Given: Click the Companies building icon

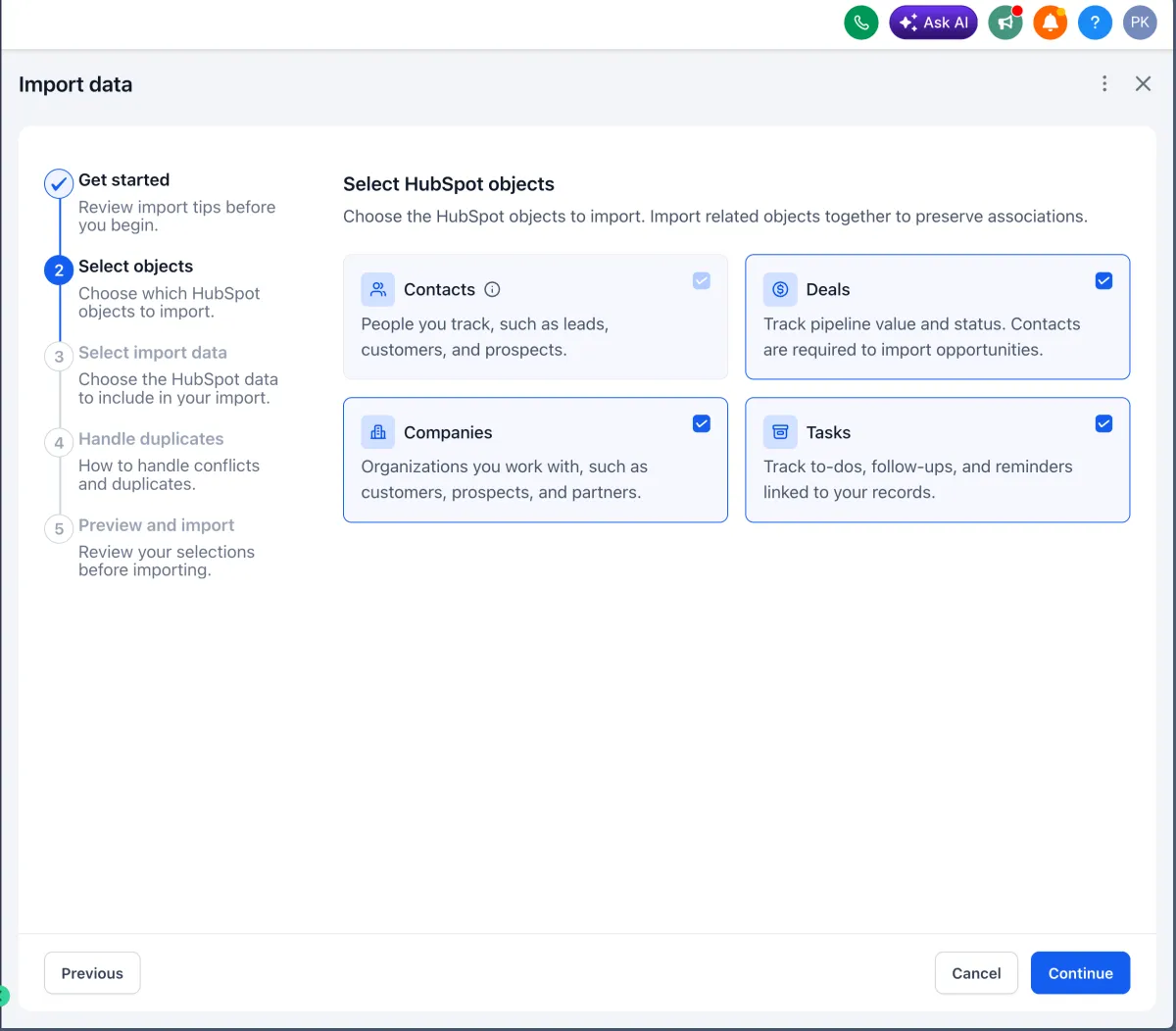Looking at the screenshot, I should 378,432.
